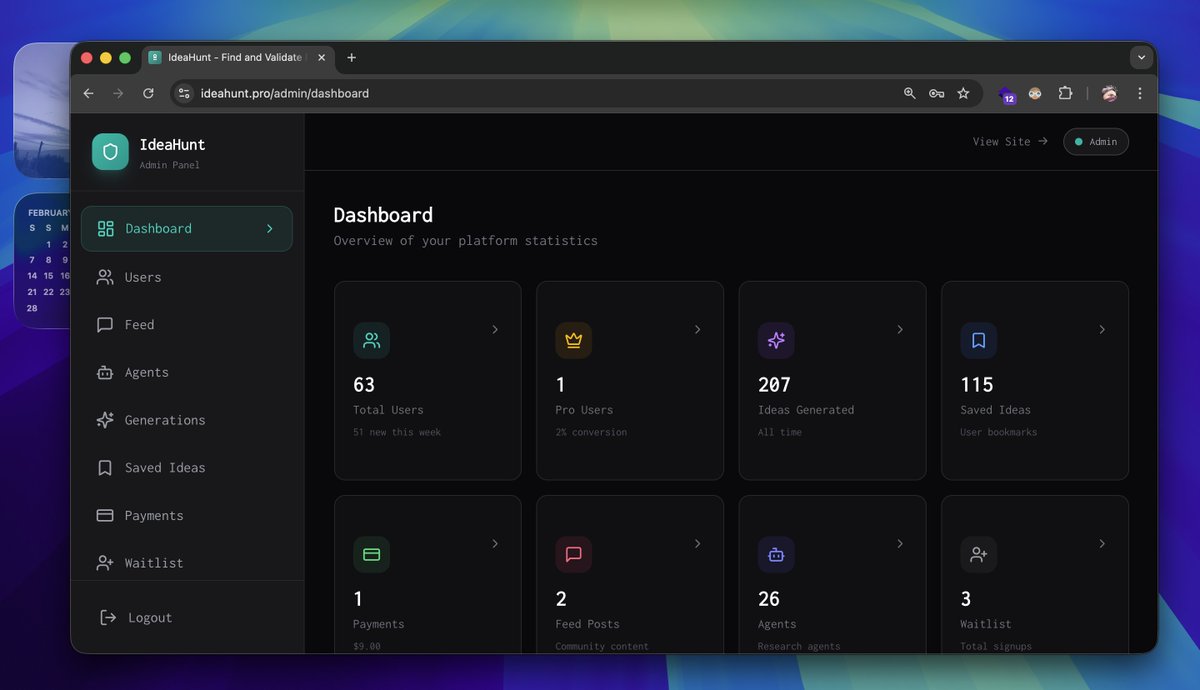The image size is (1200, 690).
Task: Open the browser extensions puzzle icon
Action: pyautogui.click(x=1065, y=93)
